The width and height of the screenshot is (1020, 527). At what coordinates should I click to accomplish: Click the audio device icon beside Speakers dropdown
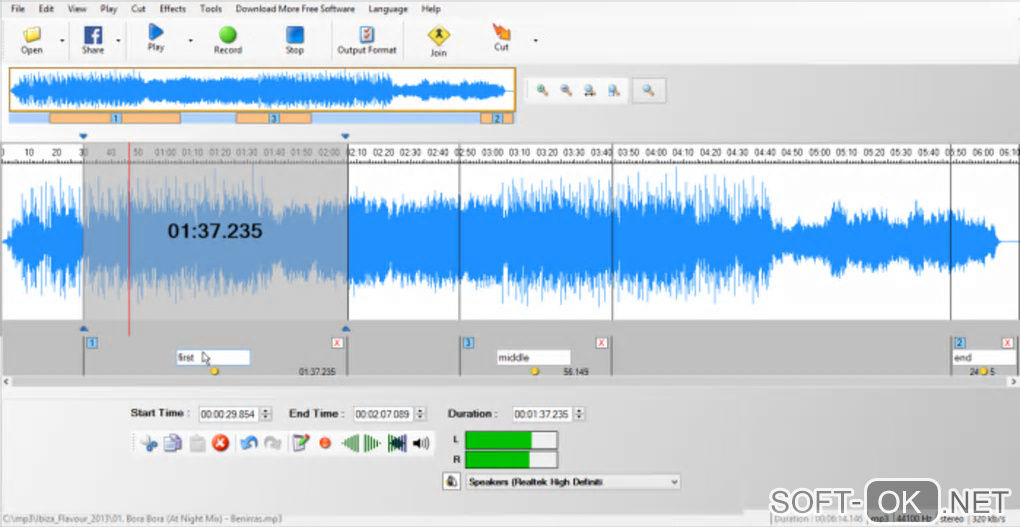(x=450, y=482)
